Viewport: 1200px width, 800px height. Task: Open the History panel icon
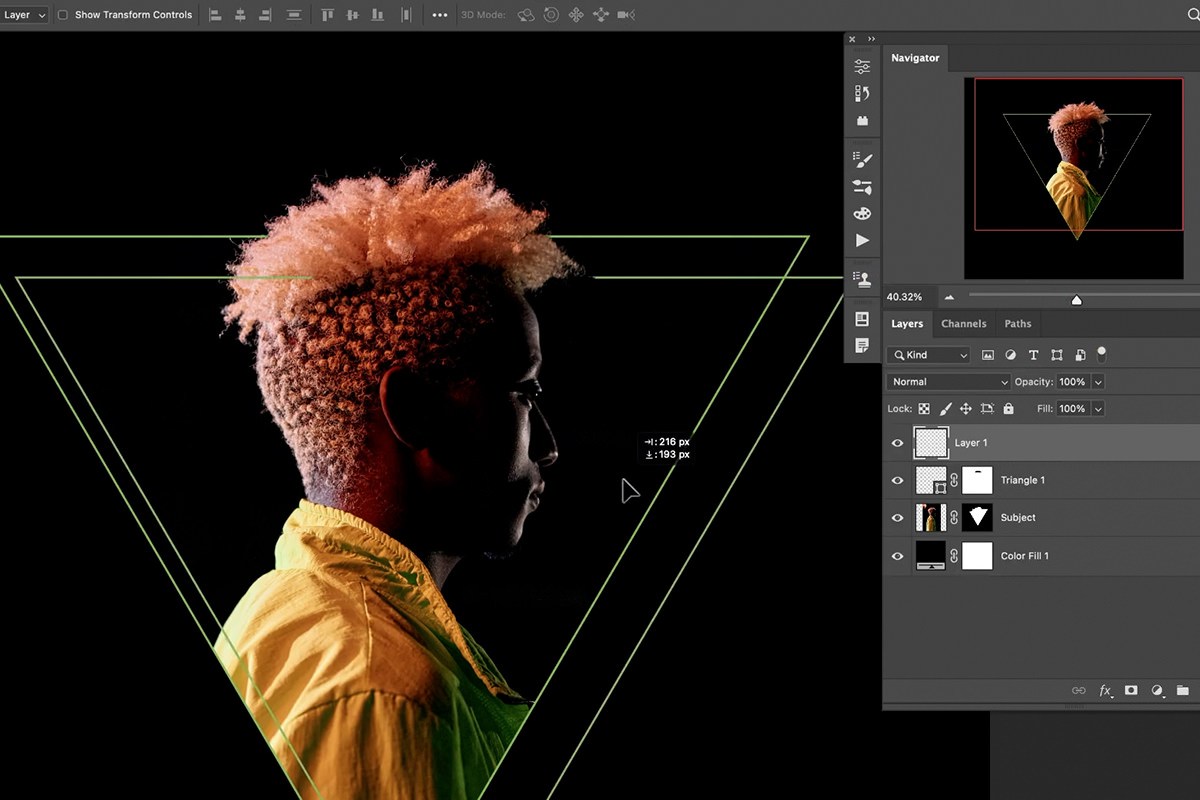[862, 94]
